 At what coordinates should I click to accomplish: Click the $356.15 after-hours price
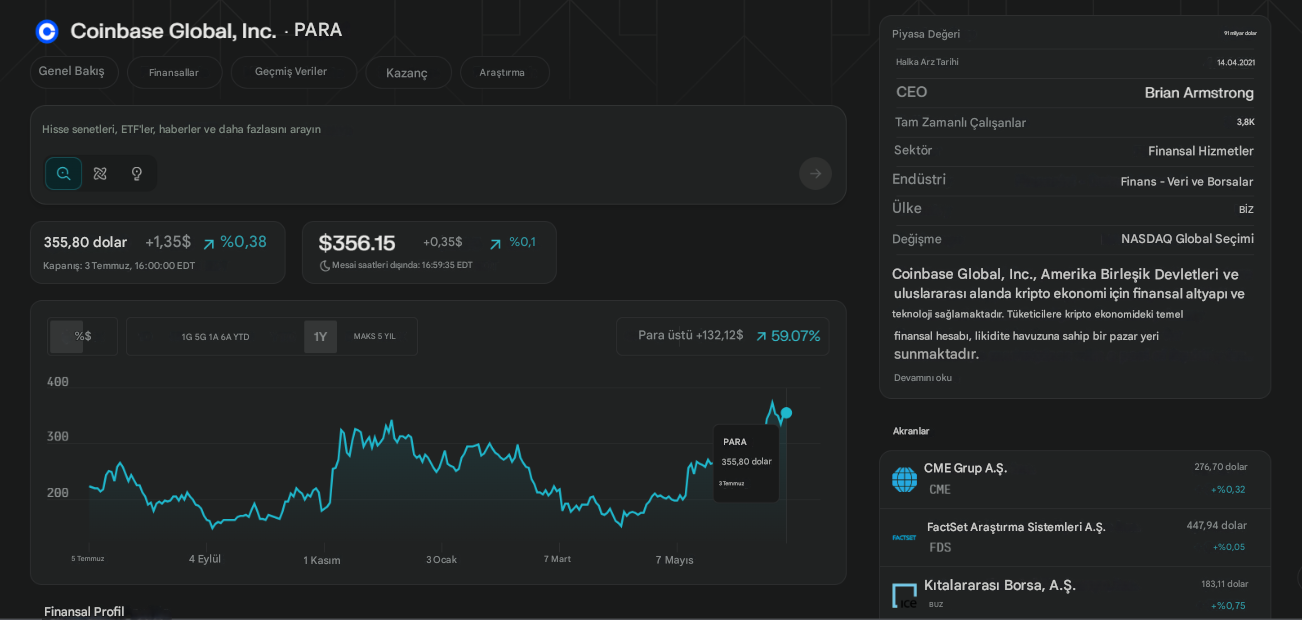(357, 243)
